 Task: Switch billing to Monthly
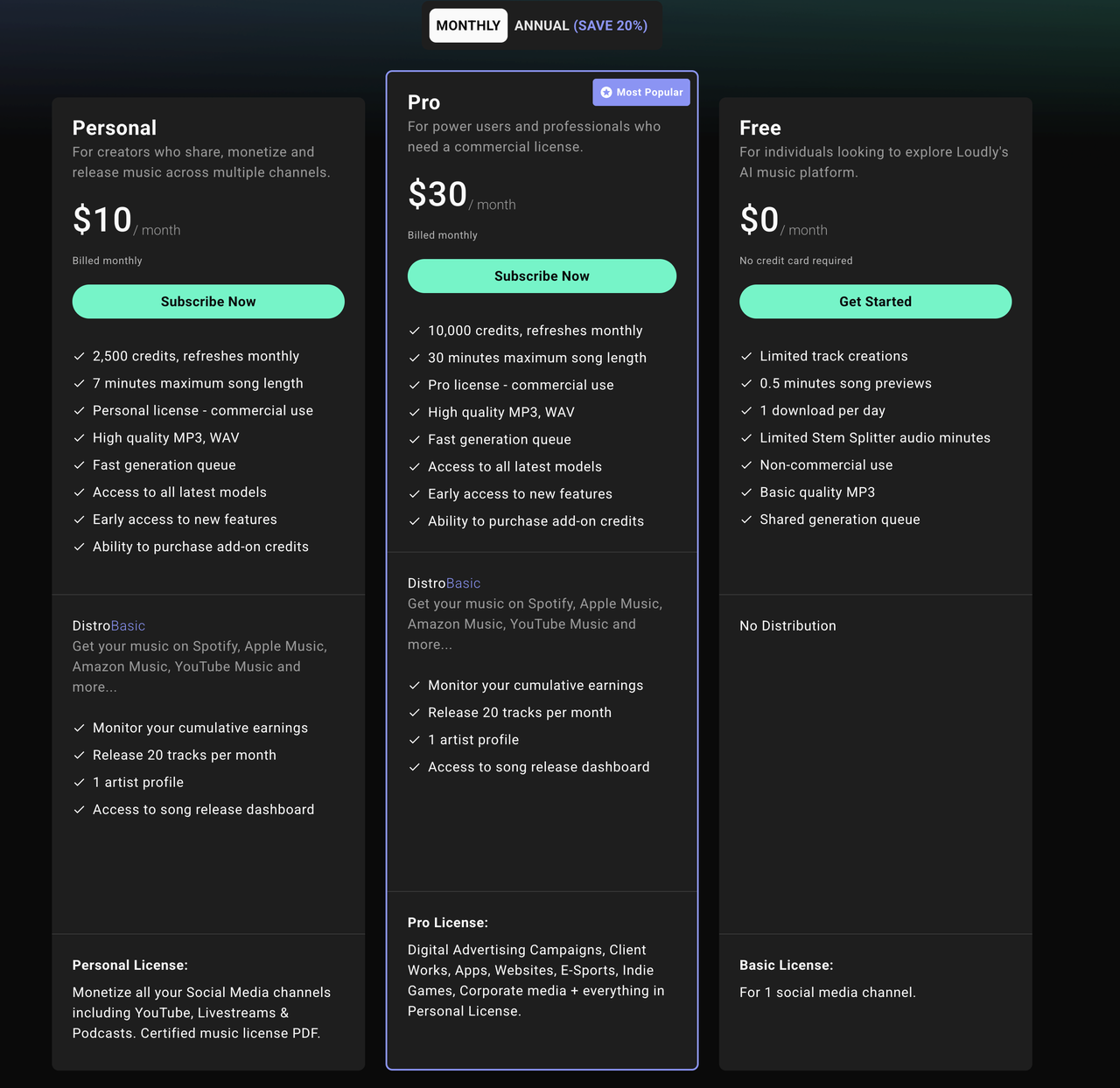click(x=468, y=25)
